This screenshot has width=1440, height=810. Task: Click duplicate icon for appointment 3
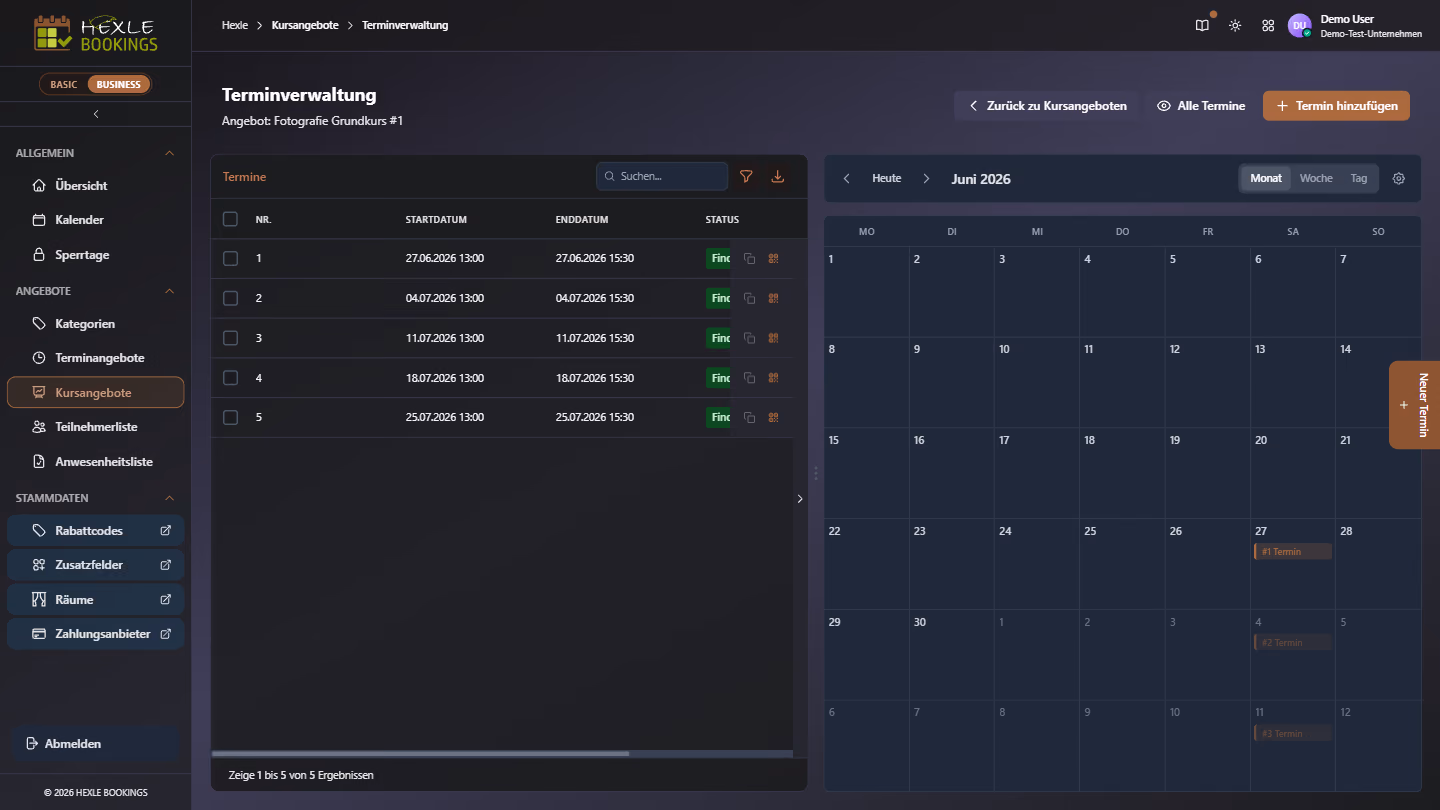749,338
